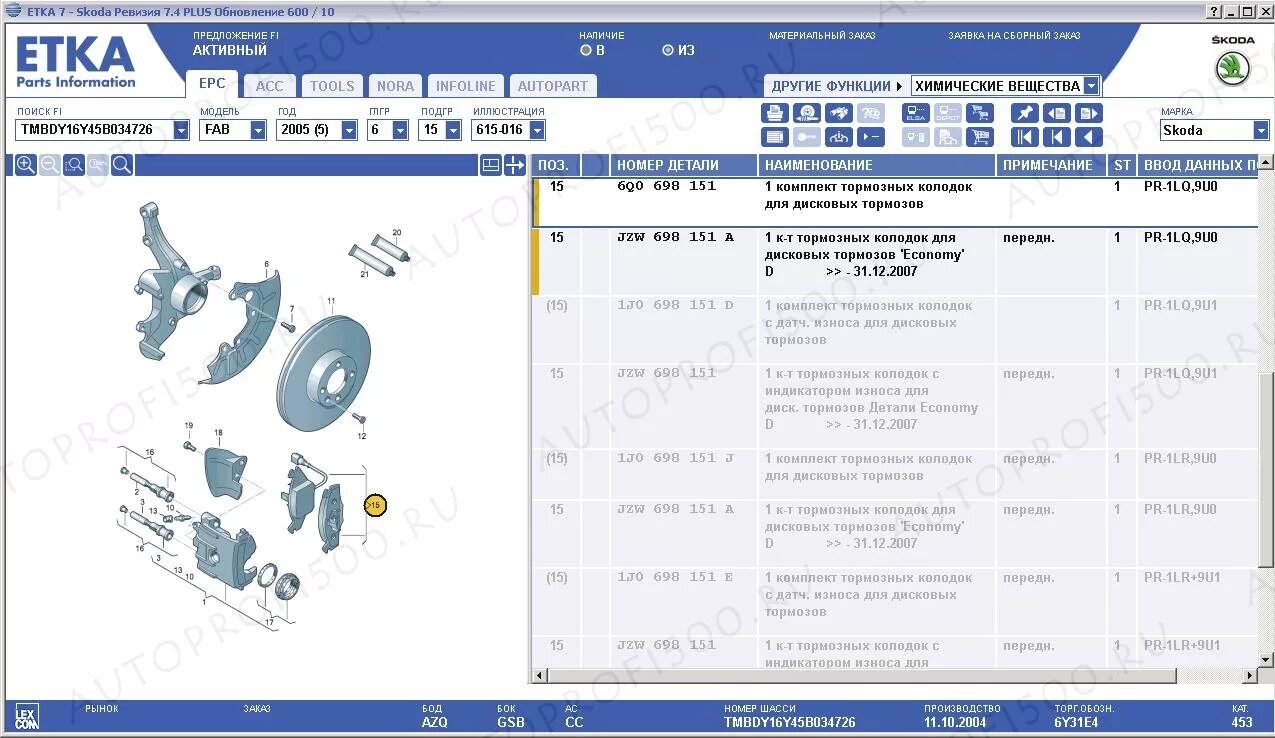Go to previous illustration page icon

point(1057,114)
